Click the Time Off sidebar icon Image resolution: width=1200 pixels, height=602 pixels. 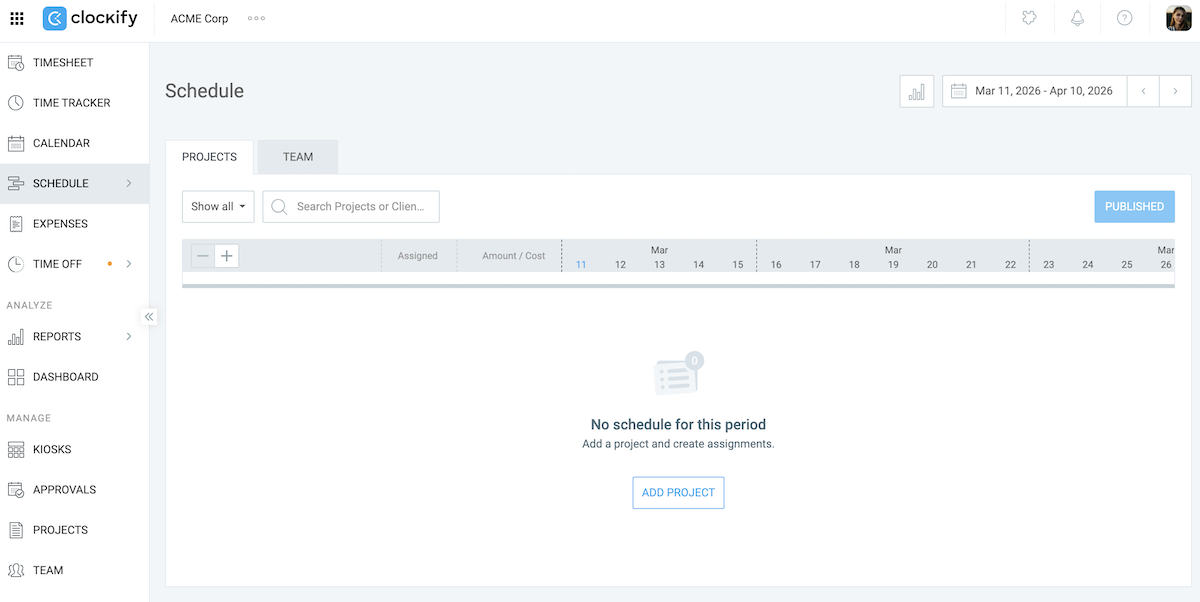[x=16, y=264]
